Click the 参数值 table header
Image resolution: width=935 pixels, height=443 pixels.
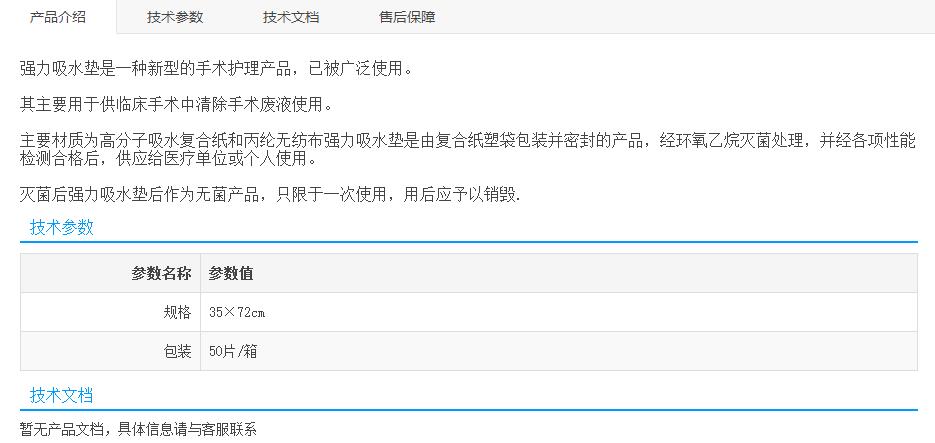(231, 273)
